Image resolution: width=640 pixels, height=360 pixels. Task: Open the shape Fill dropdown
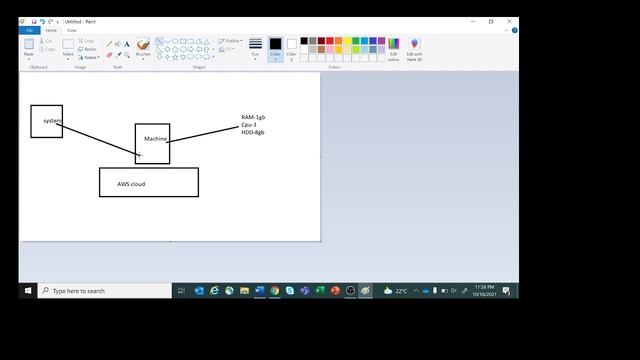click(x=227, y=49)
